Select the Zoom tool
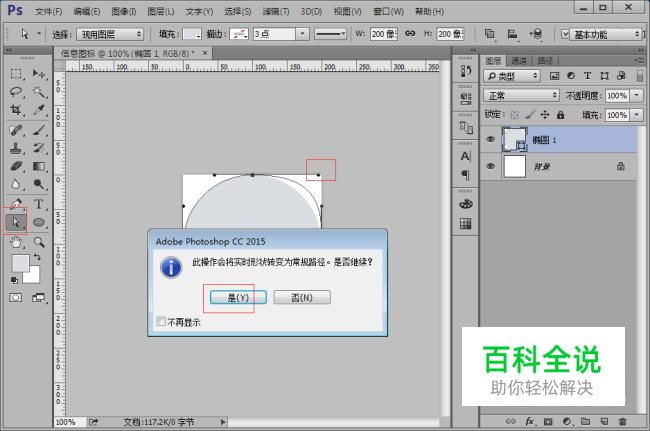The width and height of the screenshot is (650, 431). (x=39, y=242)
